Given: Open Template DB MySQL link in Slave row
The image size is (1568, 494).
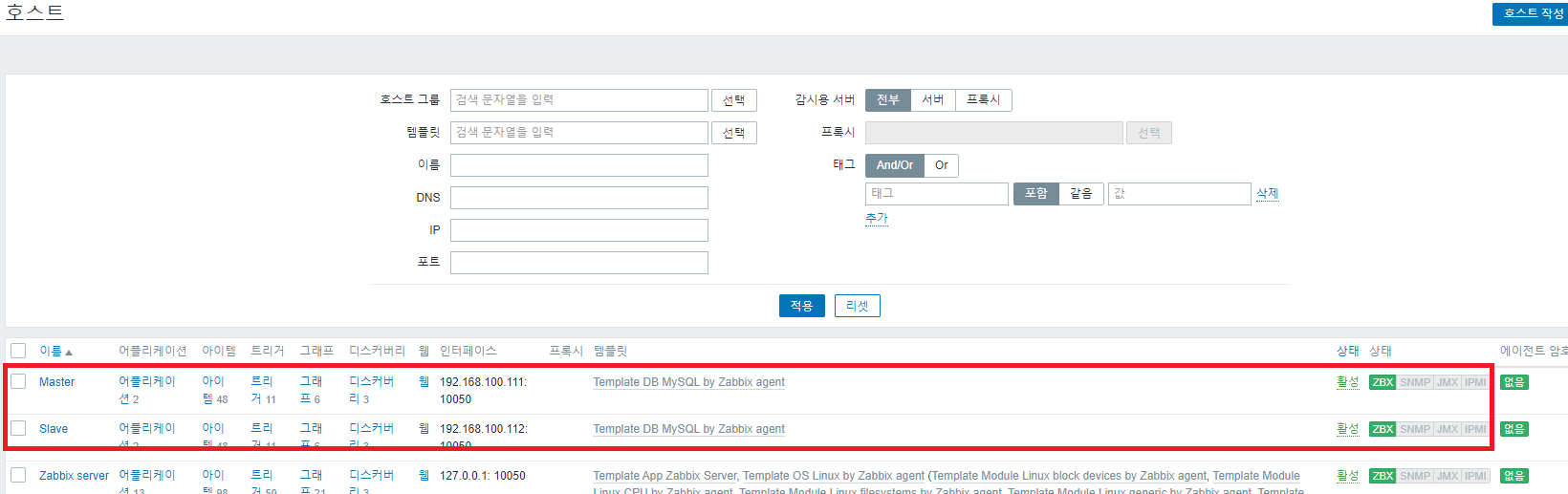Looking at the screenshot, I should pos(688,429).
